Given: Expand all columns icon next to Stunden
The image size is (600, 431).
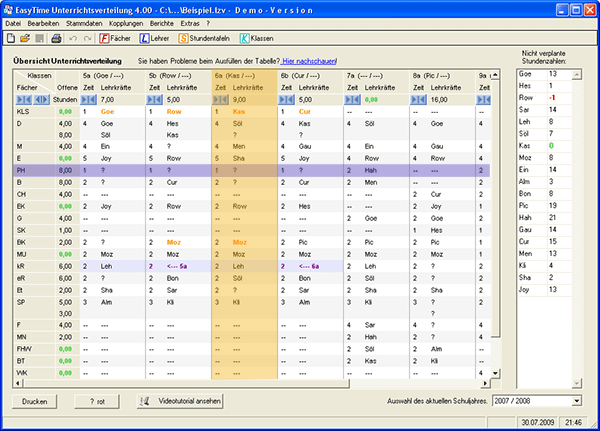Looking at the screenshot, I should click(41, 100).
